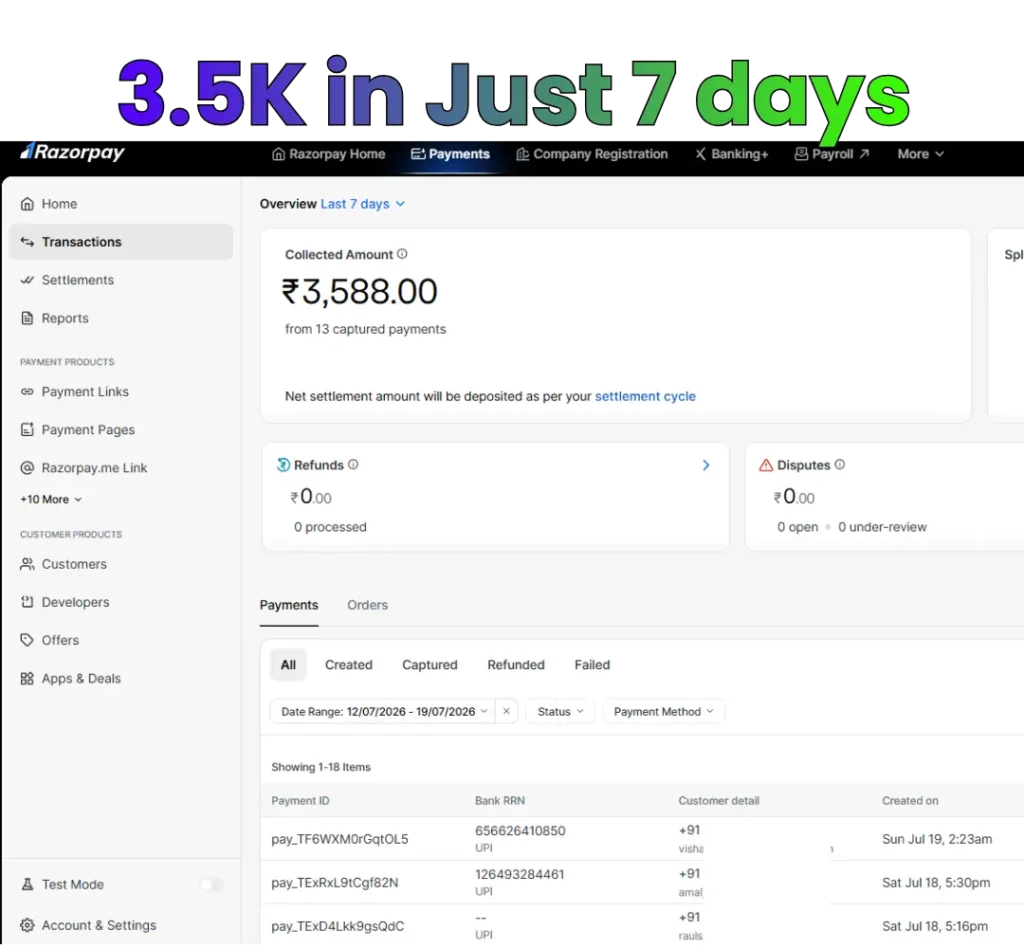1024x948 pixels.
Task: Toggle the Test Mode switch
Action: (212, 884)
